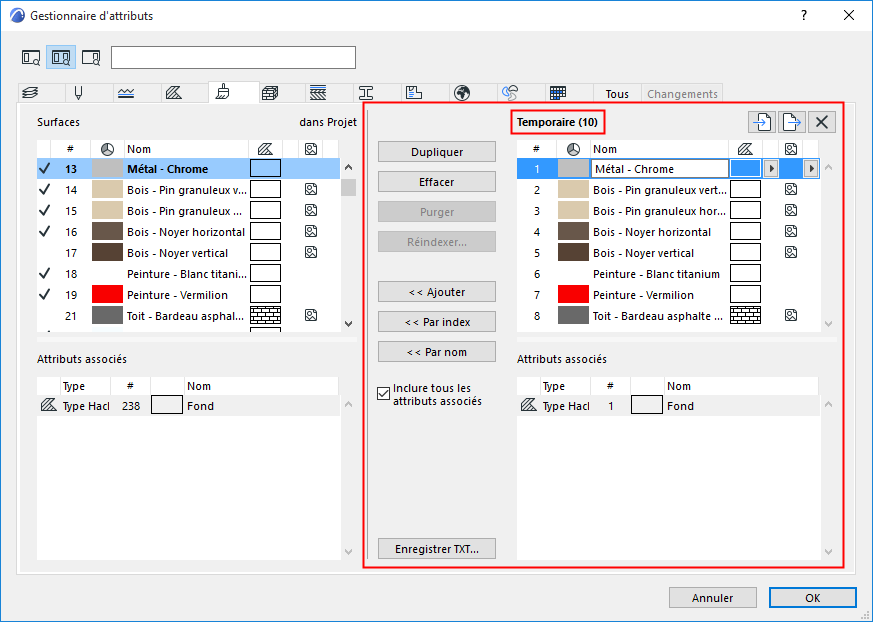Click brick fill pattern on temporary row 8

pyautogui.click(x=746, y=315)
